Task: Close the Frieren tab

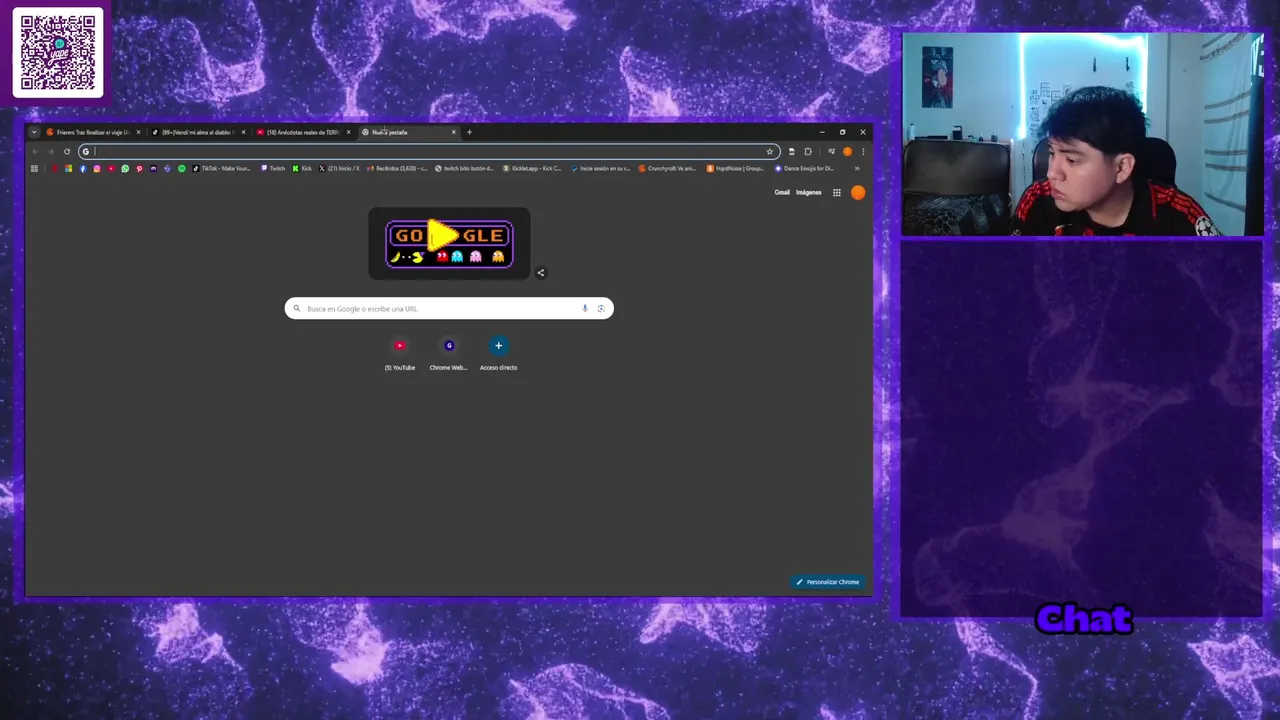Action: (x=138, y=132)
